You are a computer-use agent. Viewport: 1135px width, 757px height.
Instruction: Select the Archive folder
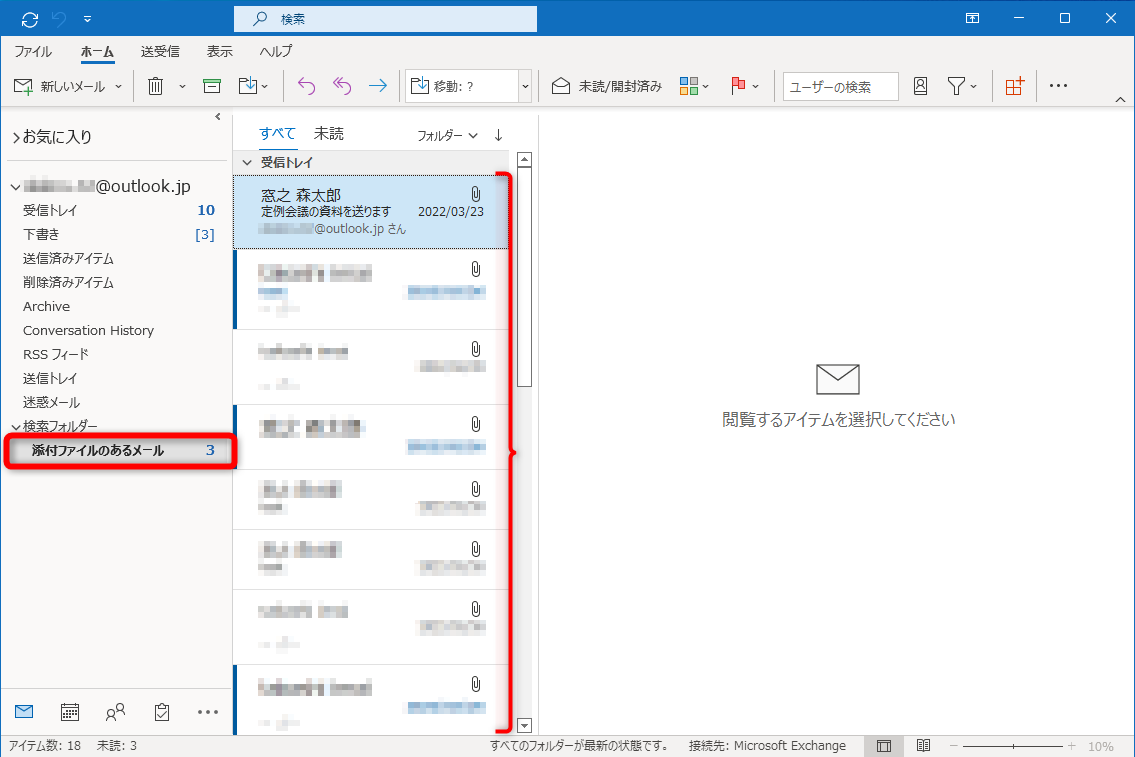coord(46,306)
